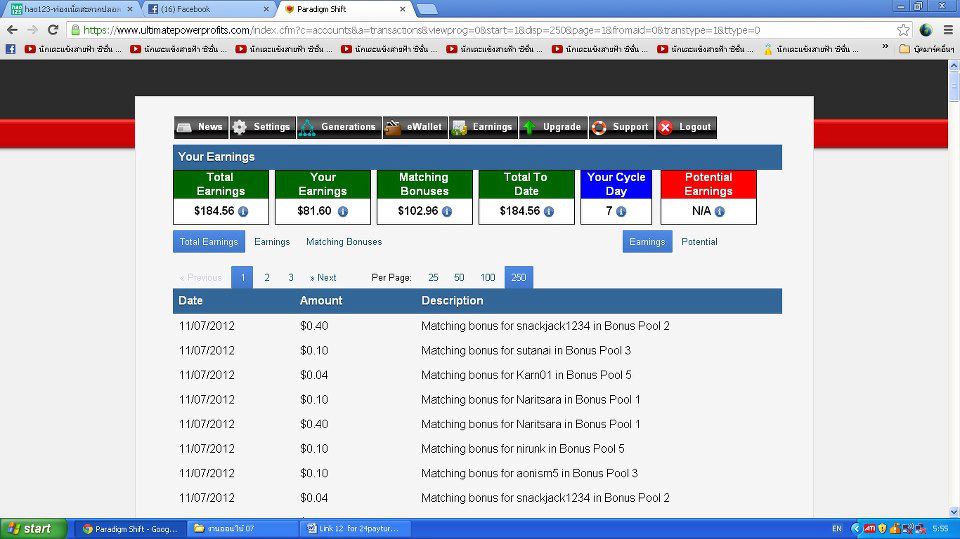Screen dimensions: 960x539
Task: Click the Amount column header
Action: tap(321, 301)
